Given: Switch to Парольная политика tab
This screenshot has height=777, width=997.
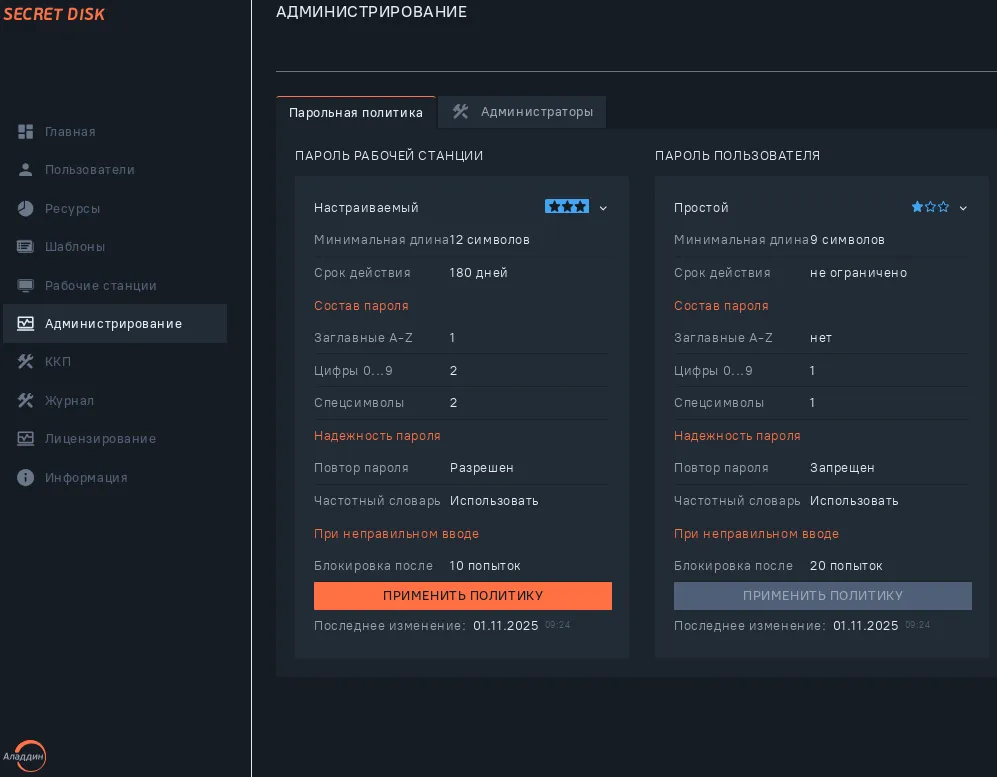Looking at the screenshot, I should (x=355, y=113).
